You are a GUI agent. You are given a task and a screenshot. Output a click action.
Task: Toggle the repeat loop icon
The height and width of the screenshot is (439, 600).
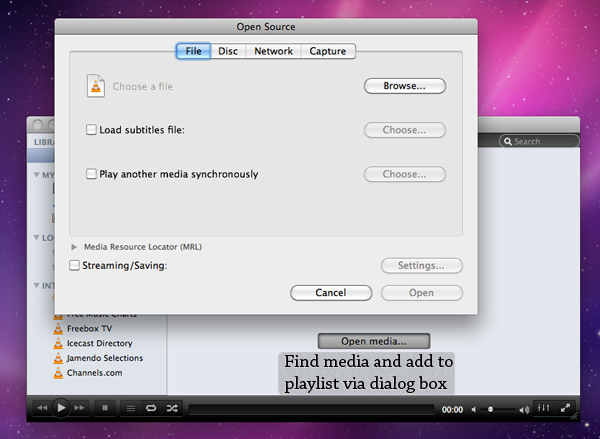point(151,408)
